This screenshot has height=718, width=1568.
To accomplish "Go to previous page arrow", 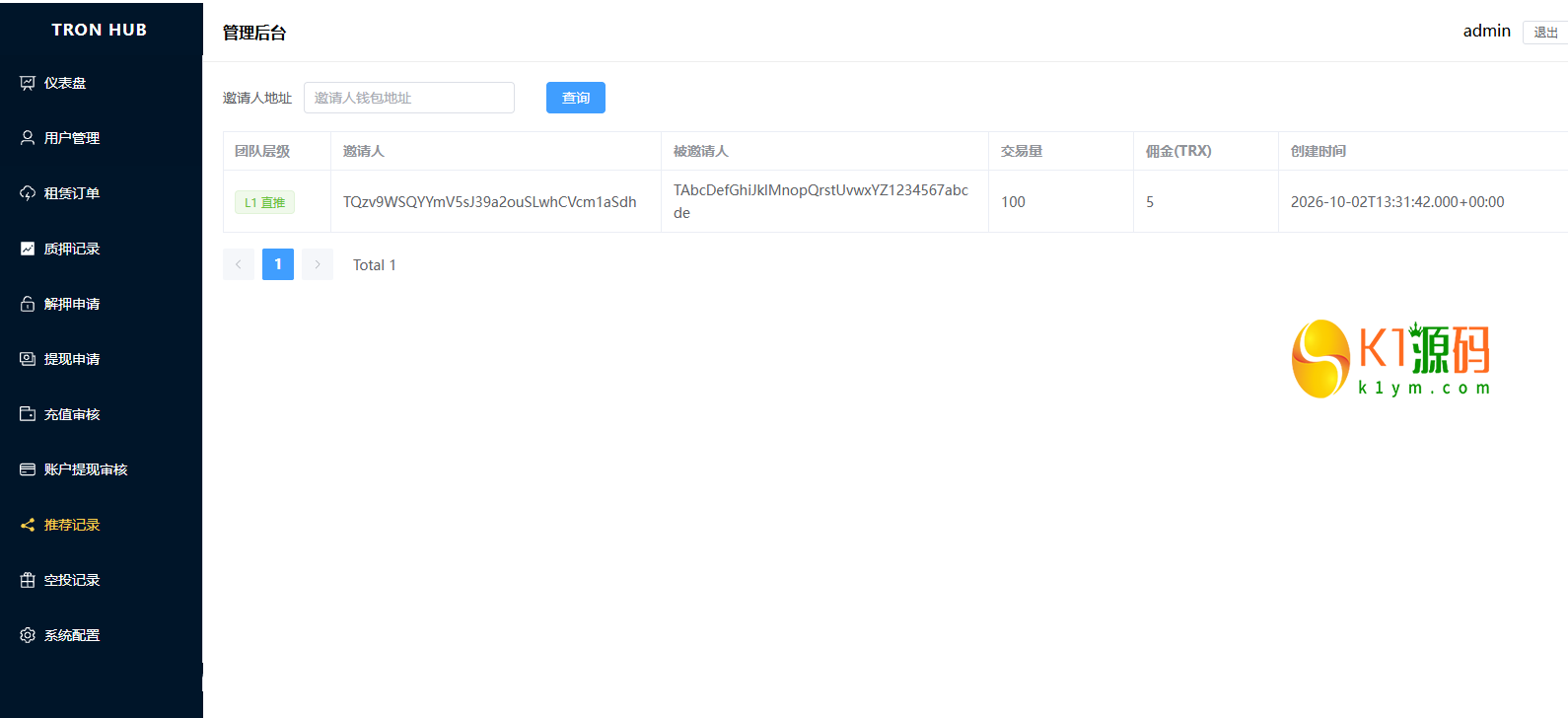I will (x=239, y=264).
